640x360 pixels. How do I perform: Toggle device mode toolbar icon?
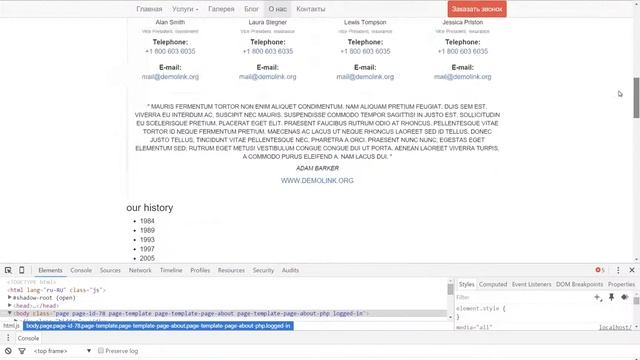pos(22,270)
